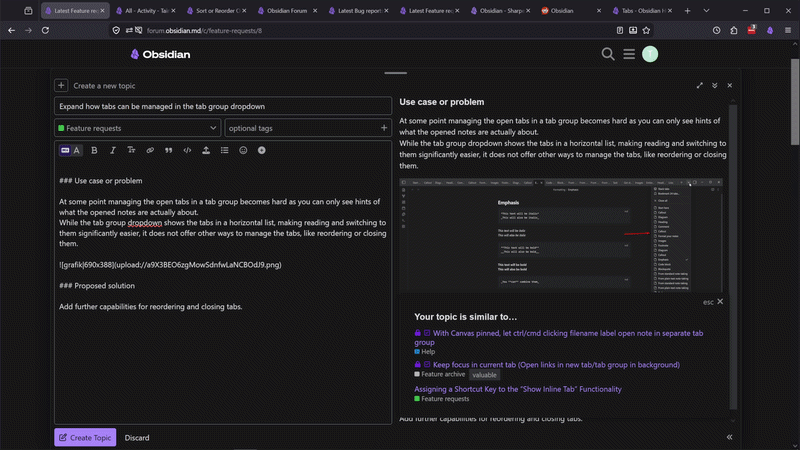Click the Help category badge

click(424, 352)
